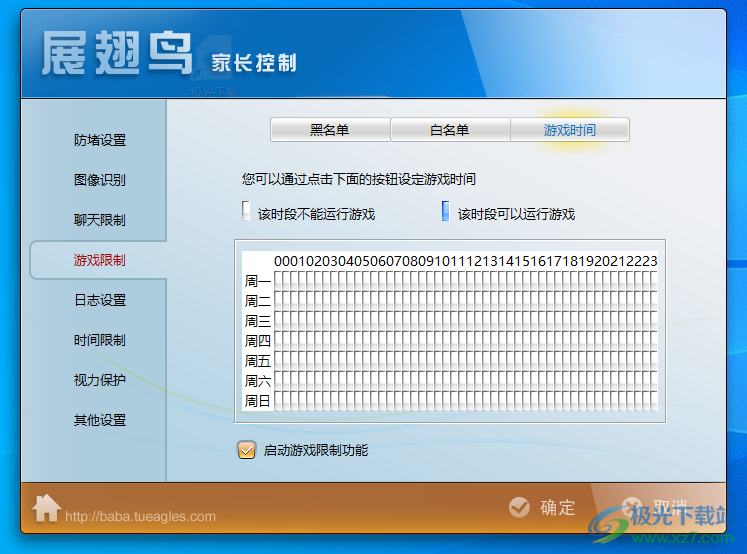Viewport: 747px width, 554px height.
Task: Open 时间限制 in the sidebar
Action: click(100, 340)
